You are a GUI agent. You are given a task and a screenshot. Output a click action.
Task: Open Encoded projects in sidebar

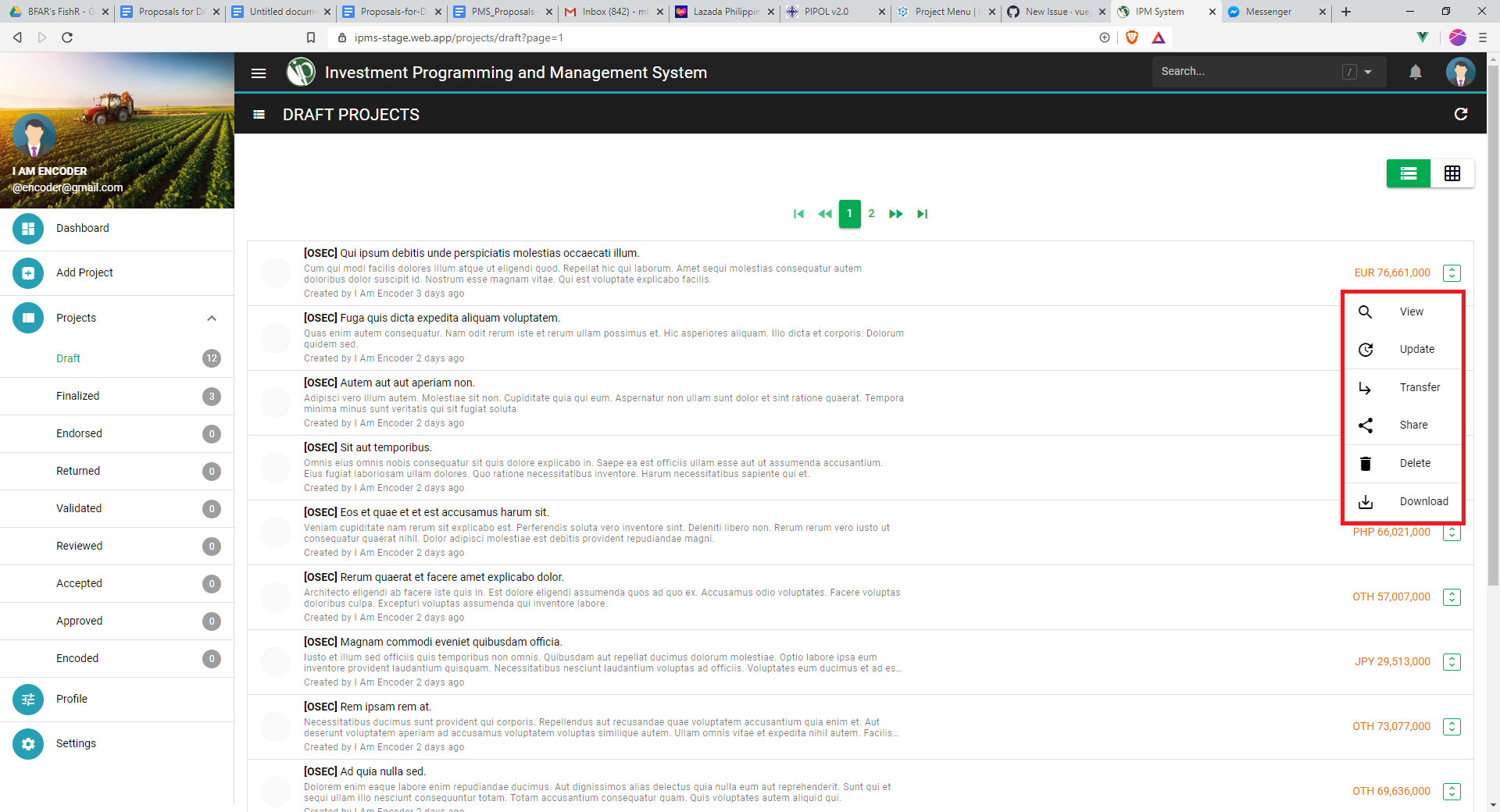[117, 658]
